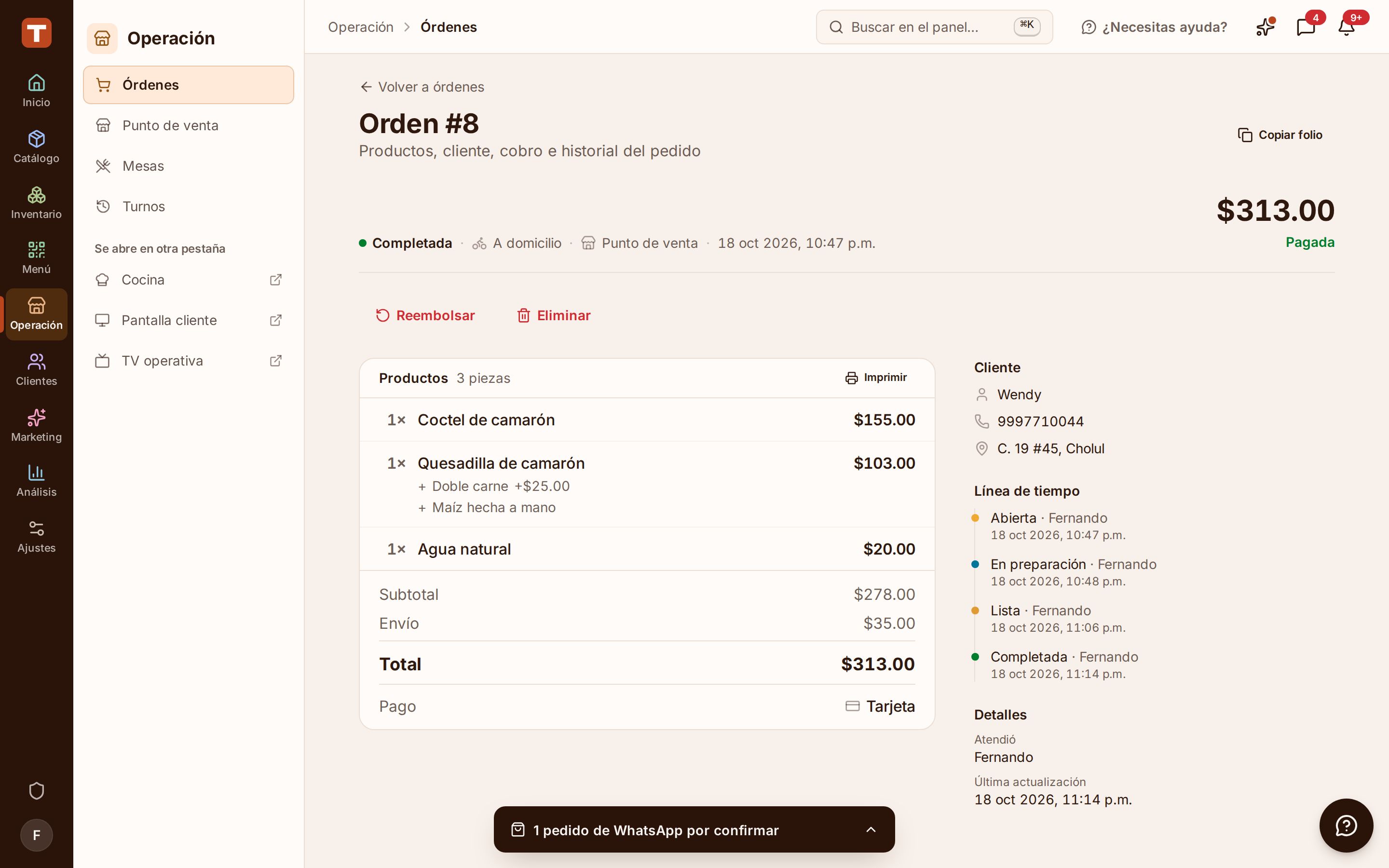Open the sparkle assistant icon in header
Viewport: 1389px width, 868px height.
[1265, 27]
